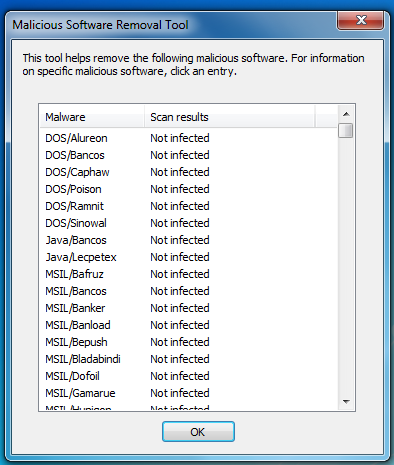Click Not infected result for DOS/Alureon
This screenshot has height=465, width=394.
(x=180, y=138)
